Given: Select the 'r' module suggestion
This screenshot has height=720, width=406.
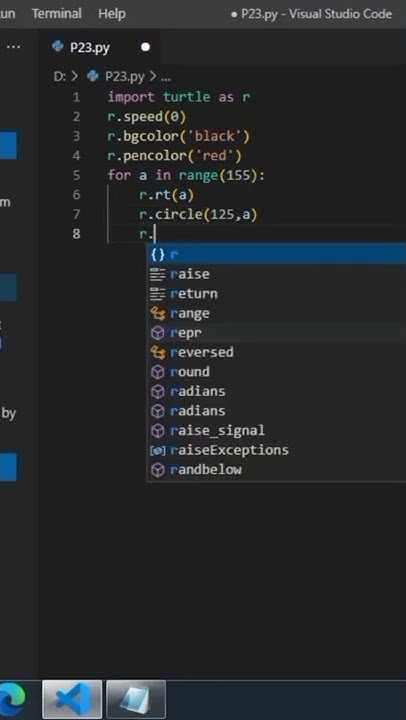Looking at the screenshot, I should [276, 254].
